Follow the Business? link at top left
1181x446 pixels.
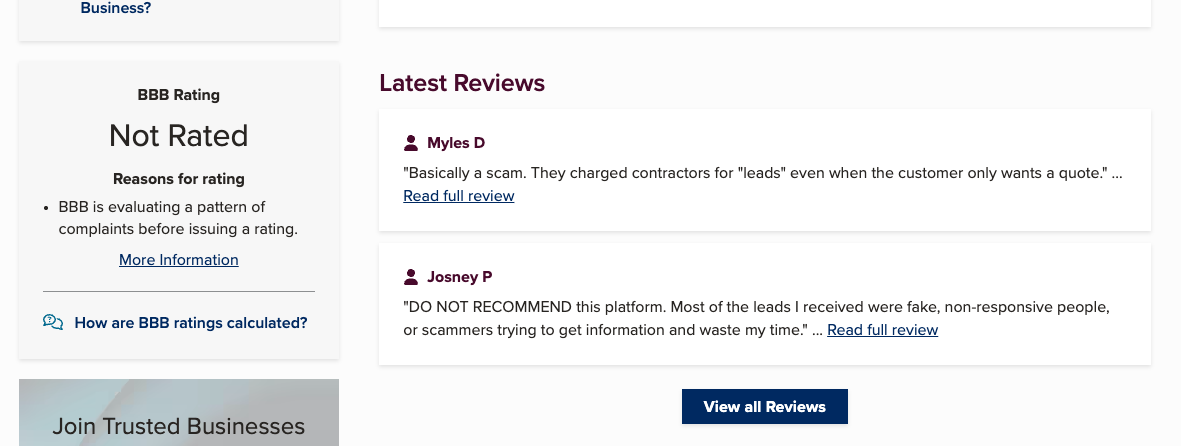tap(116, 8)
